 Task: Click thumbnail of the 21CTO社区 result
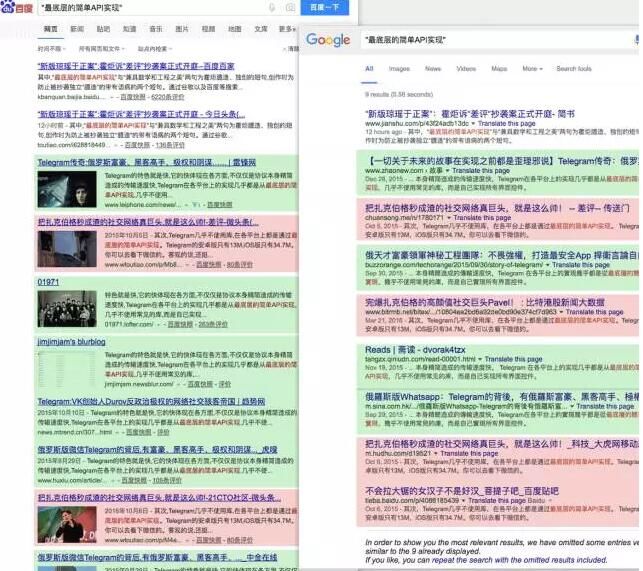coord(67,525)
